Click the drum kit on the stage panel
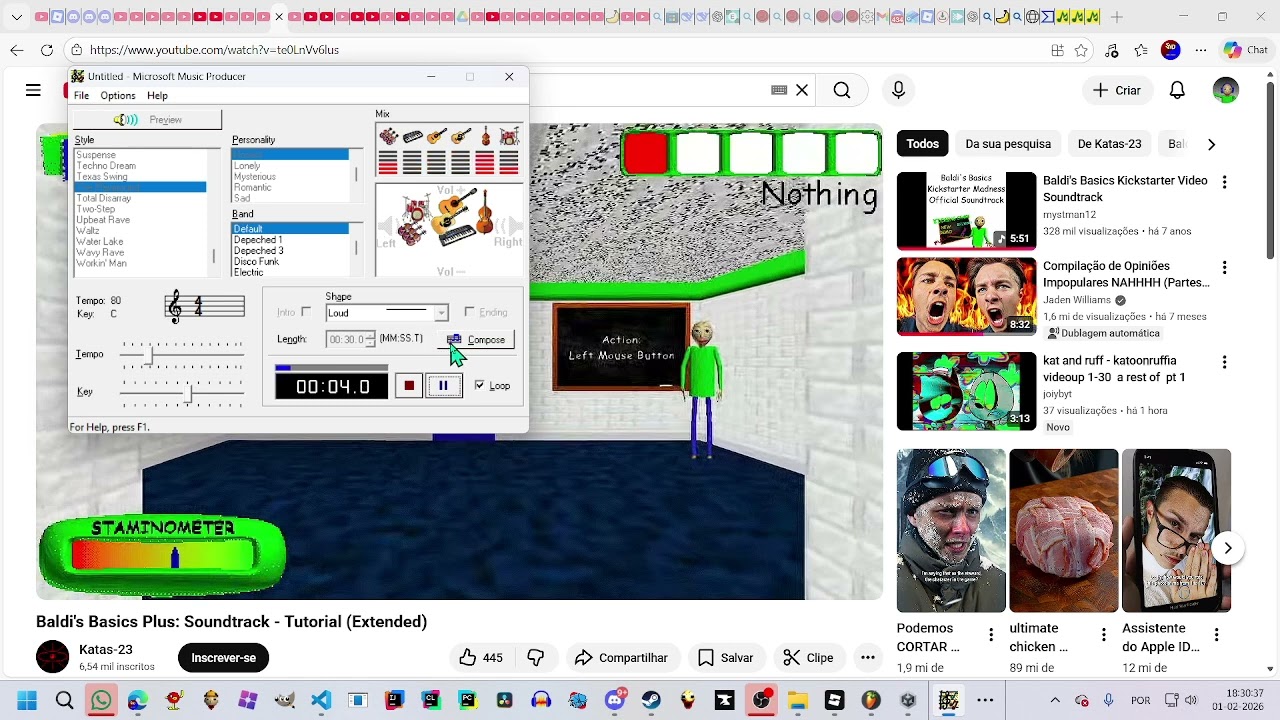 pyautogui.click(x=417, y=208)
